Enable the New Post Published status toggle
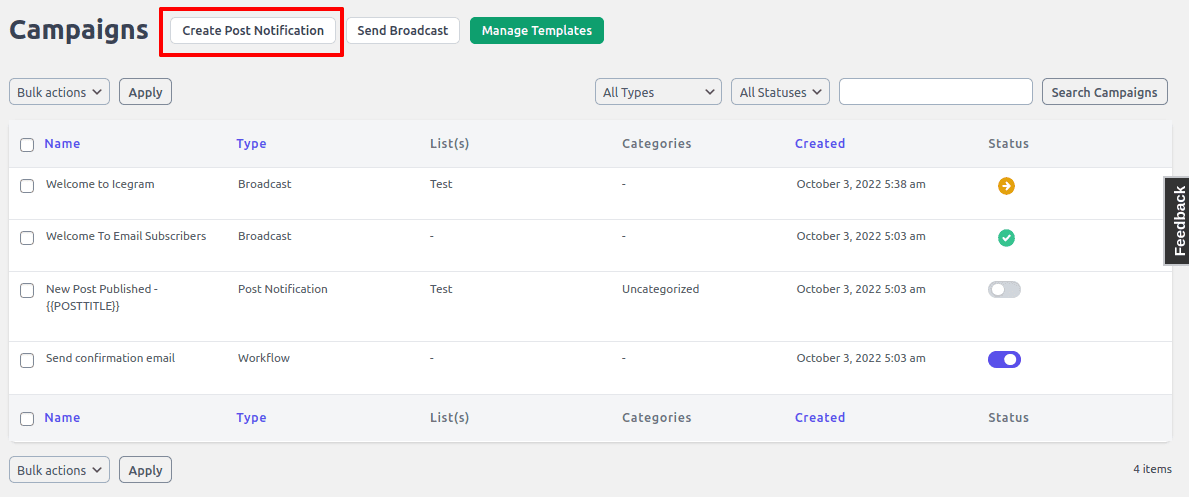 pyautogui.click(x=1004, y=289)
